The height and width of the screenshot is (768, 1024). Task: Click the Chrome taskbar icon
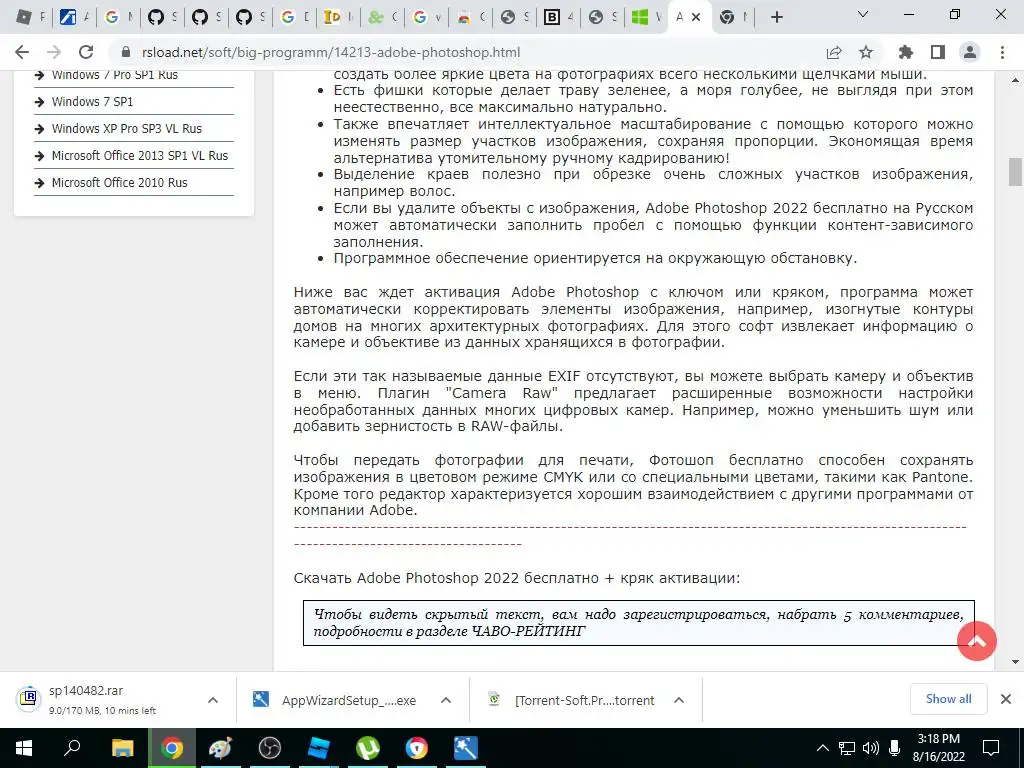pyautogui.click(x=172, y=748)
